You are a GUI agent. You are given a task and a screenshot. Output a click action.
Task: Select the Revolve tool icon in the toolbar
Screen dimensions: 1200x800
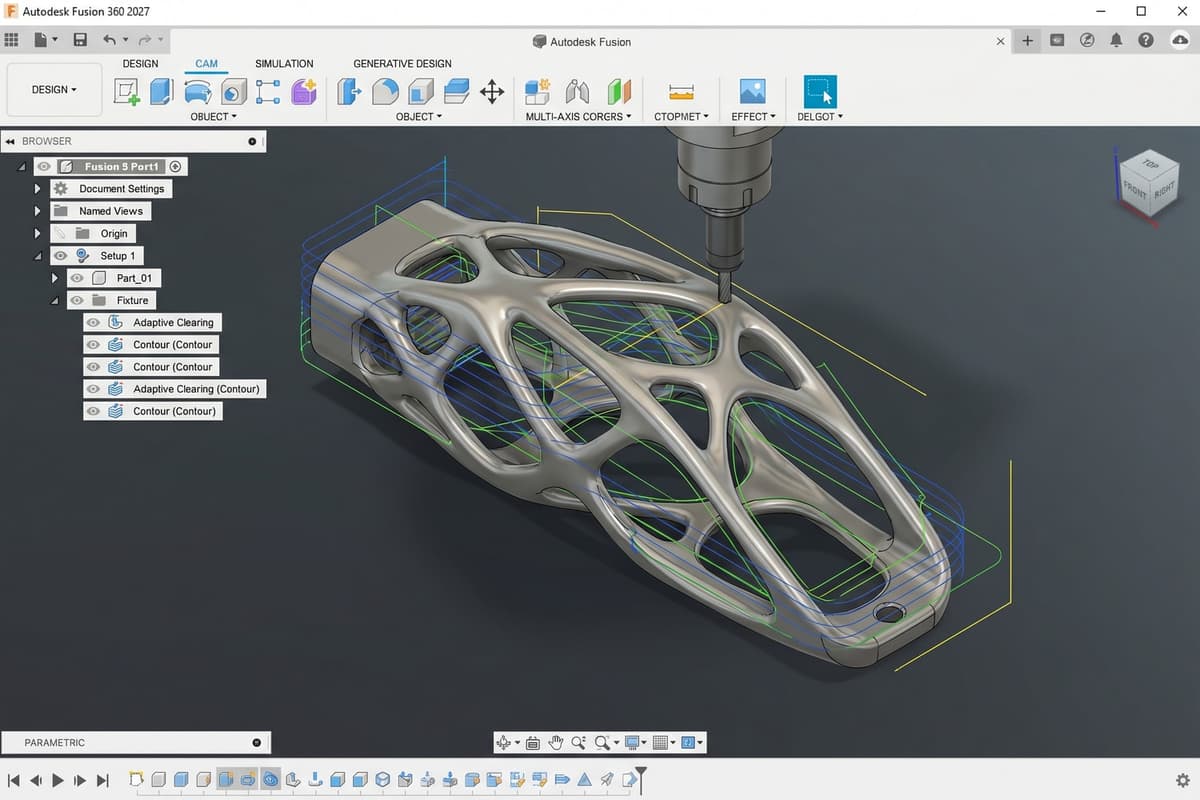pos(197,92)
